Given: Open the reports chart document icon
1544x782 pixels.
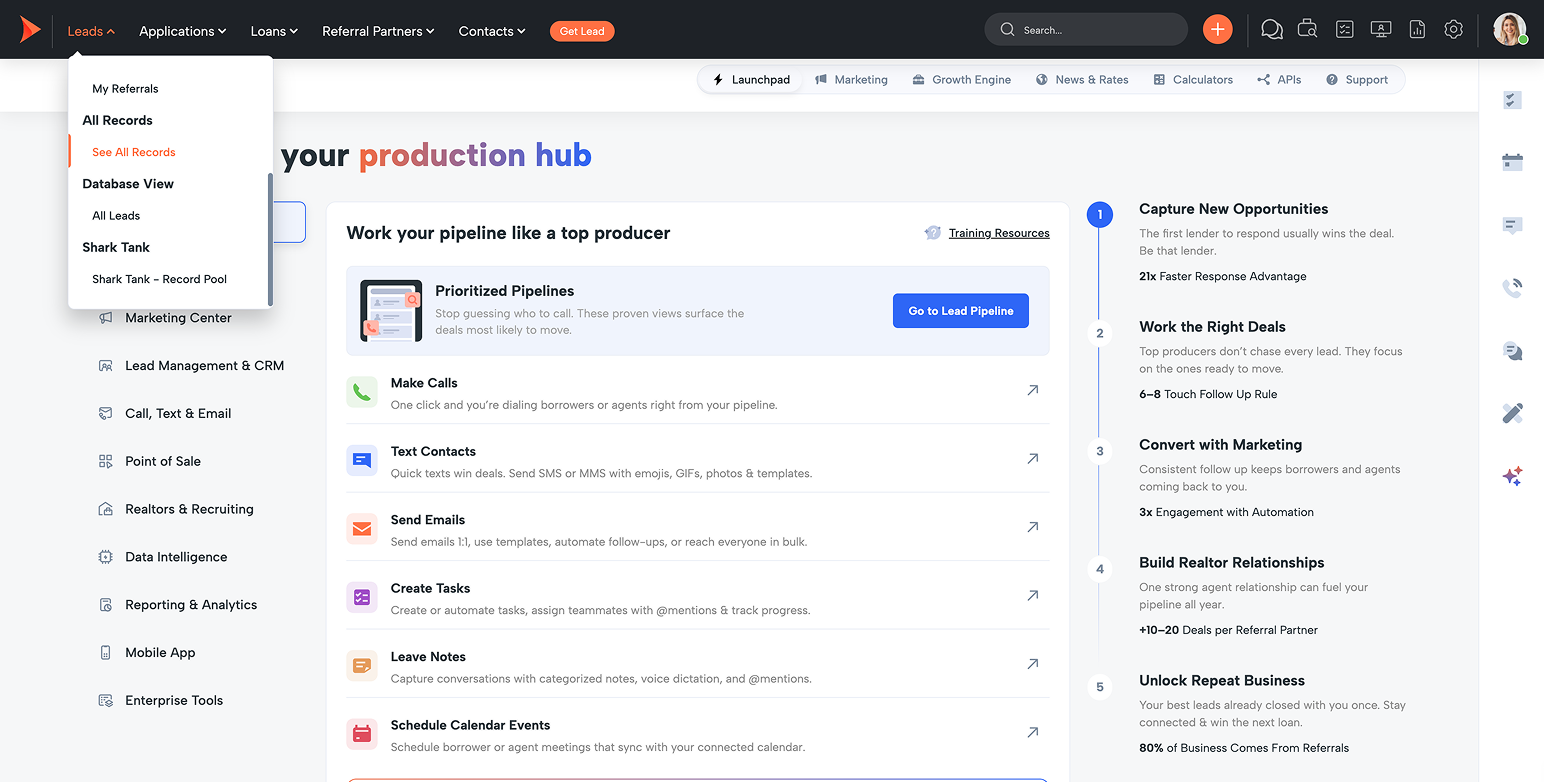Looking at the screenshot, I should (x=1417, y=30).
